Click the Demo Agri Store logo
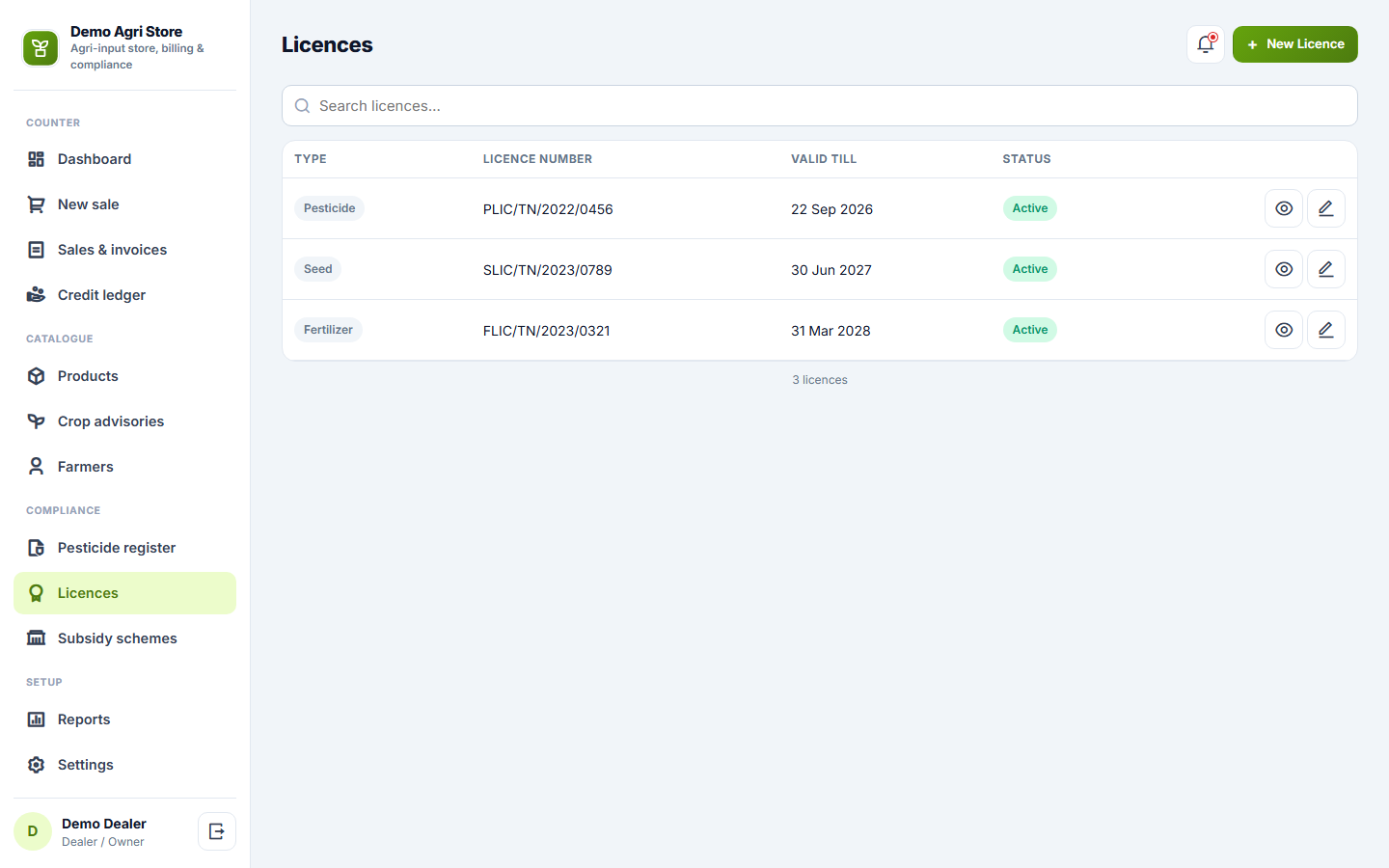1389x868 pixels. point(41,48)
